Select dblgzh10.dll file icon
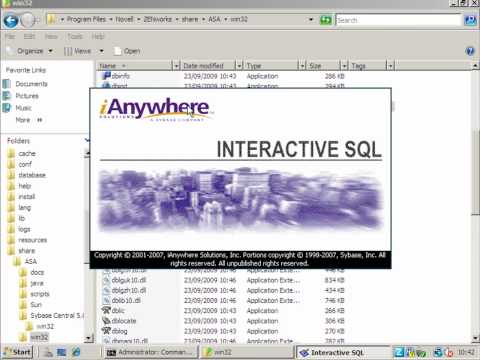This screenshot has width=480, height=360. [106, 290]
